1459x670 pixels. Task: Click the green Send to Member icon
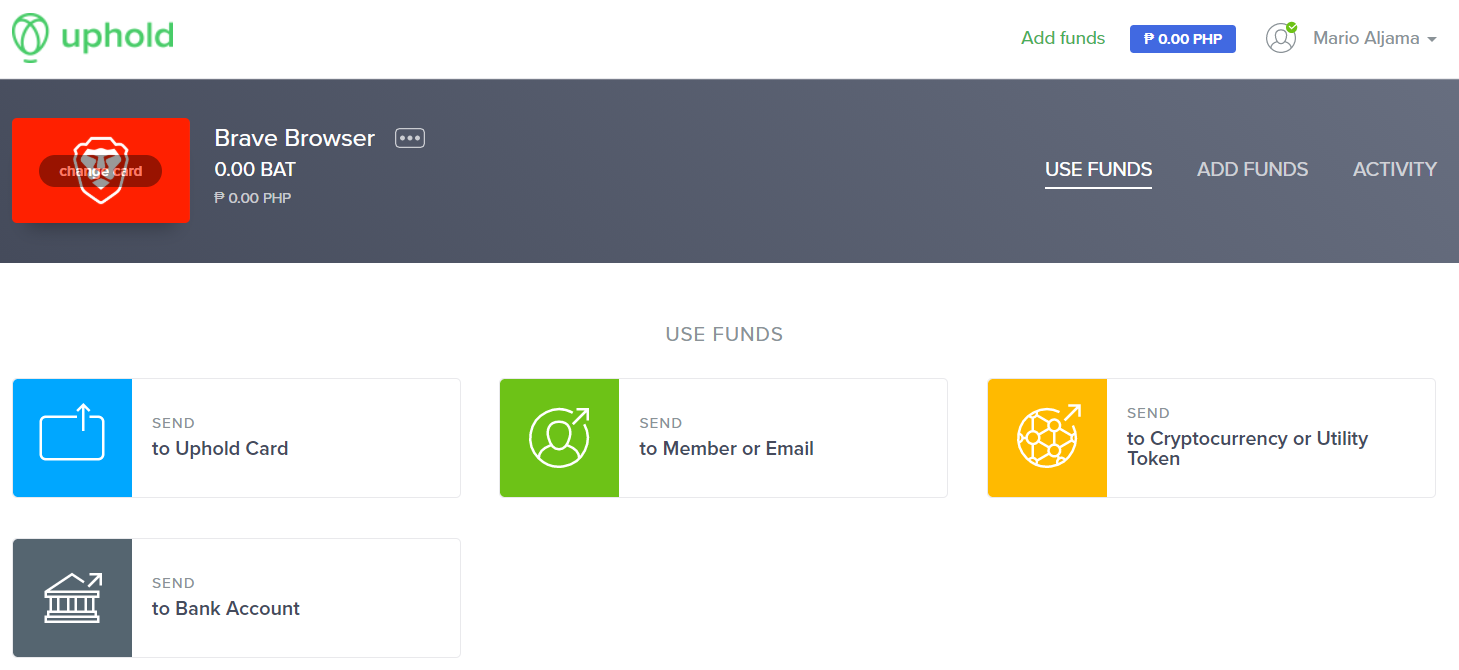coord(559,438)
